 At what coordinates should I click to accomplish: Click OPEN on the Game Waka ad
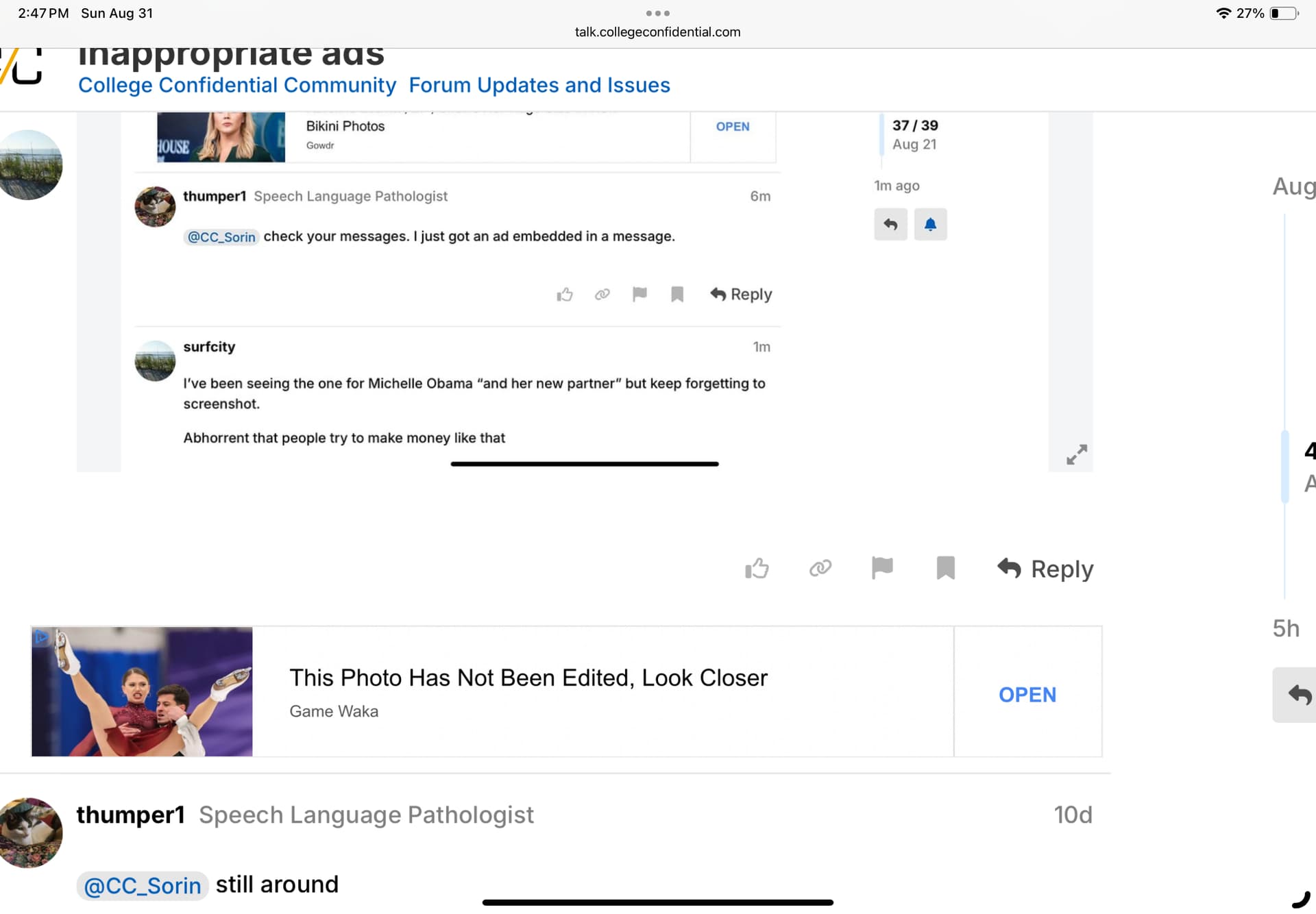[1027, 694]
